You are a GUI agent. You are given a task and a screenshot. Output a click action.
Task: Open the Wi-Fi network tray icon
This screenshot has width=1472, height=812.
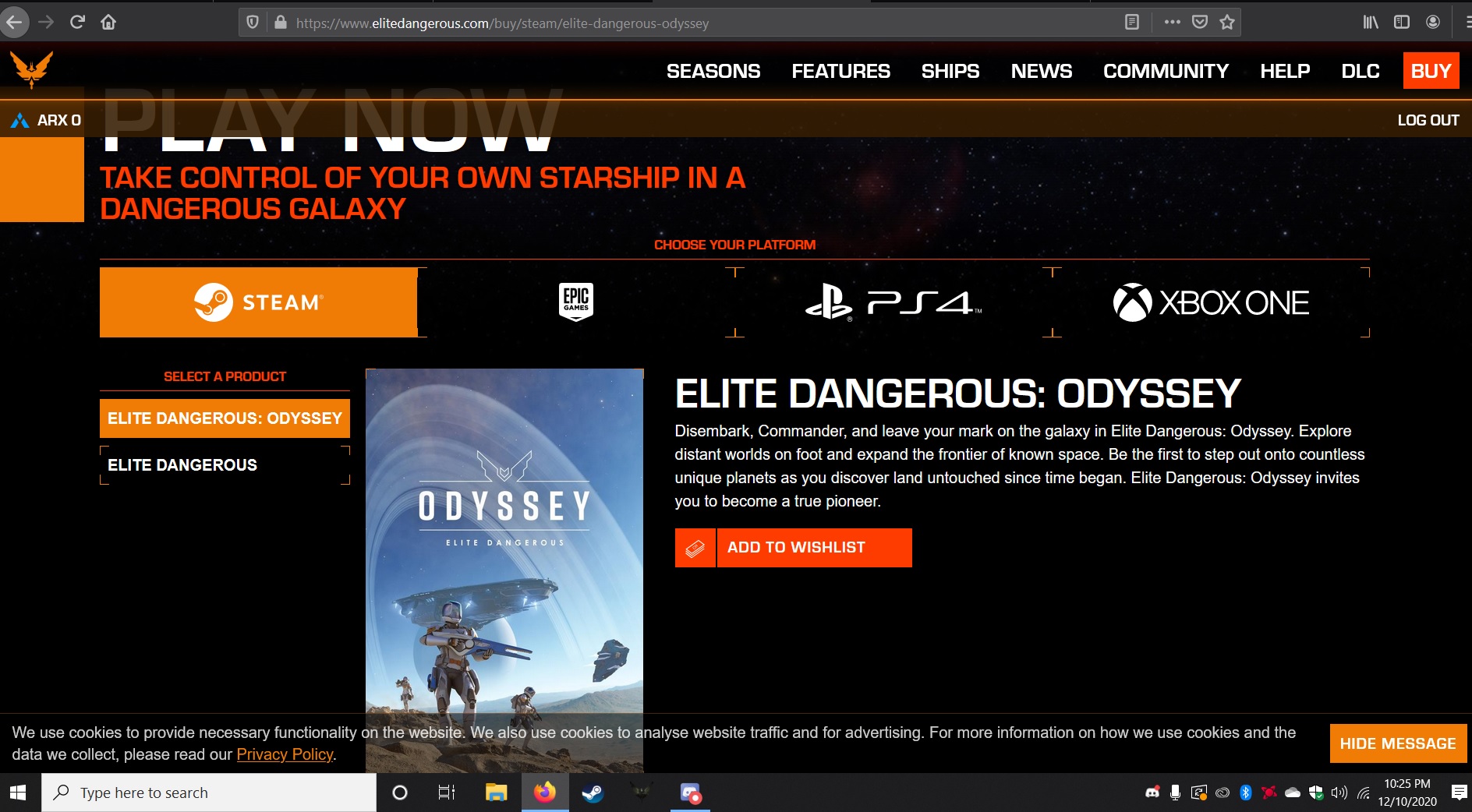[x=1363, y=793]
